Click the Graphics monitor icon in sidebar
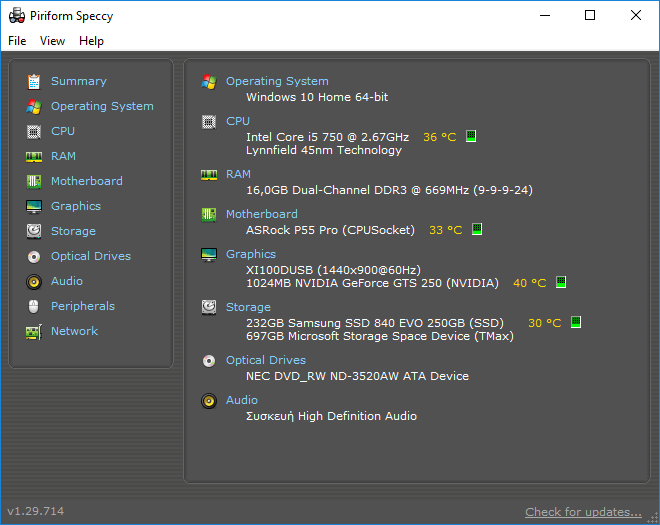 [x=34, y=207]
